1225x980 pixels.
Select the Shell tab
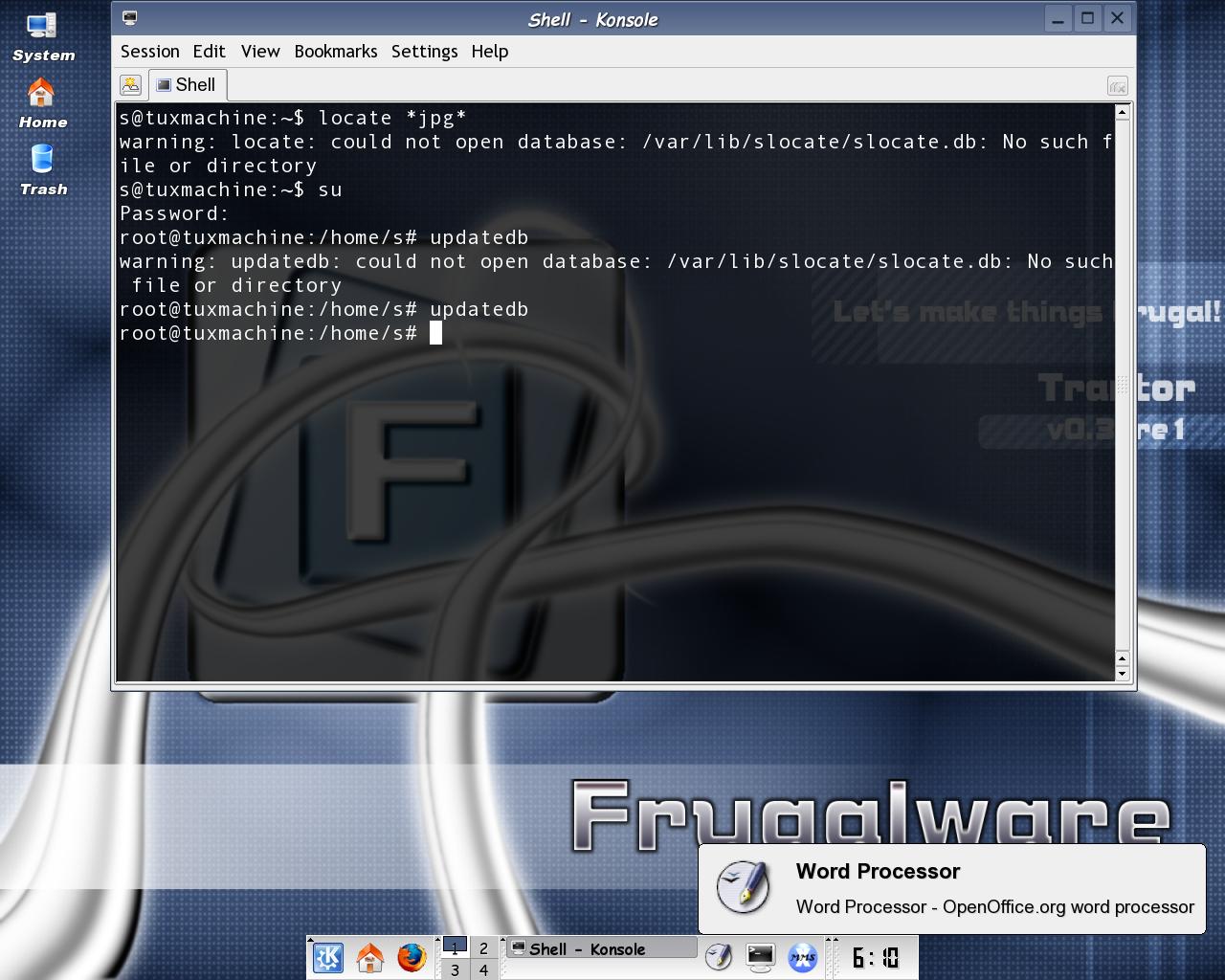pyautogui.click(x=187, y=85)
